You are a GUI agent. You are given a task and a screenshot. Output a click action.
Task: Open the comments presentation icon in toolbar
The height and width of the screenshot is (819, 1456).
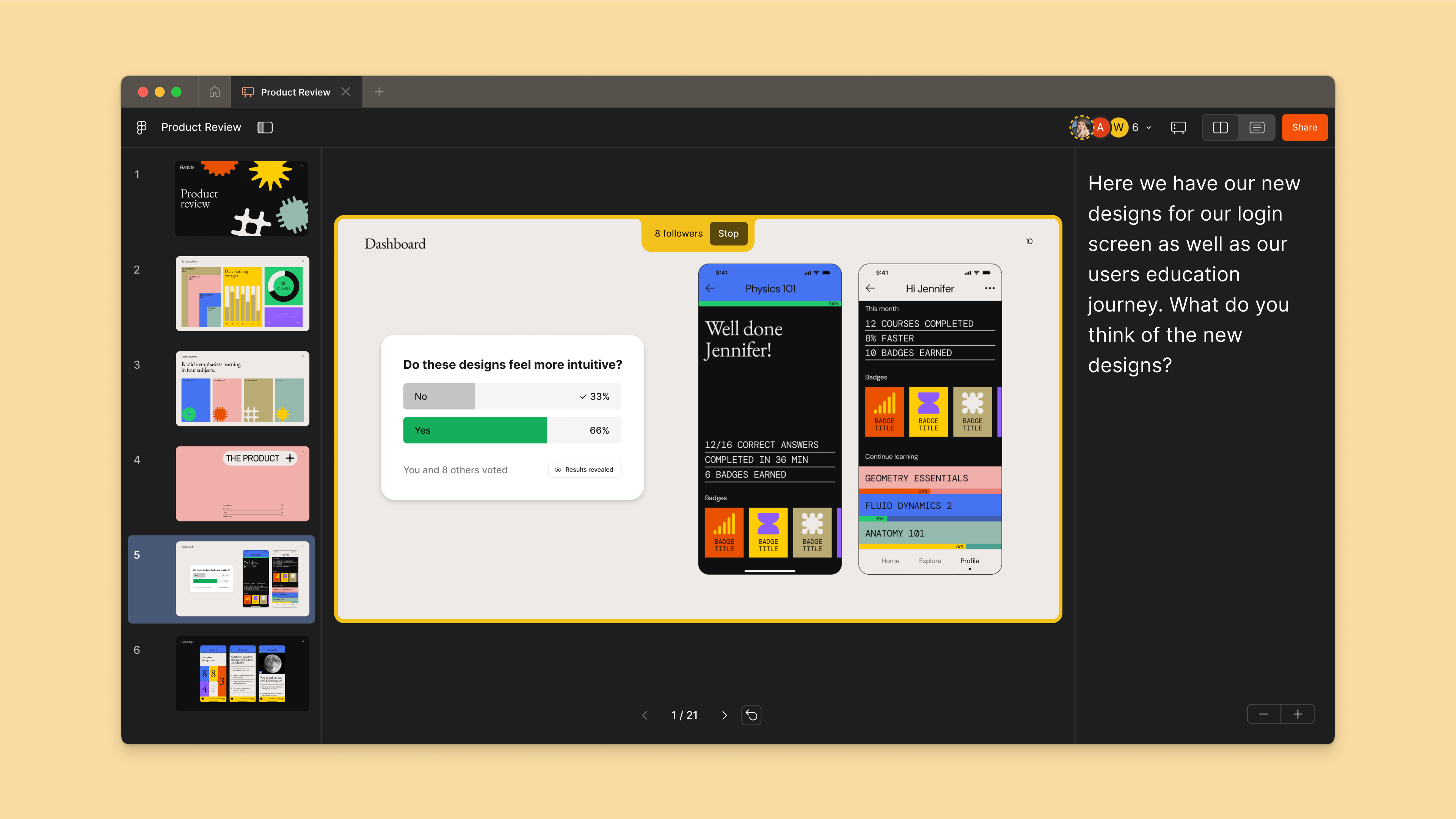point(1178,128)
